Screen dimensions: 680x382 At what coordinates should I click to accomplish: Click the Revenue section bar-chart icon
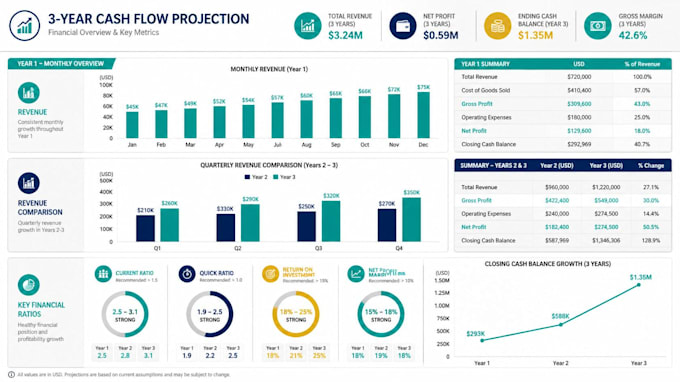[x=29, y=93]
